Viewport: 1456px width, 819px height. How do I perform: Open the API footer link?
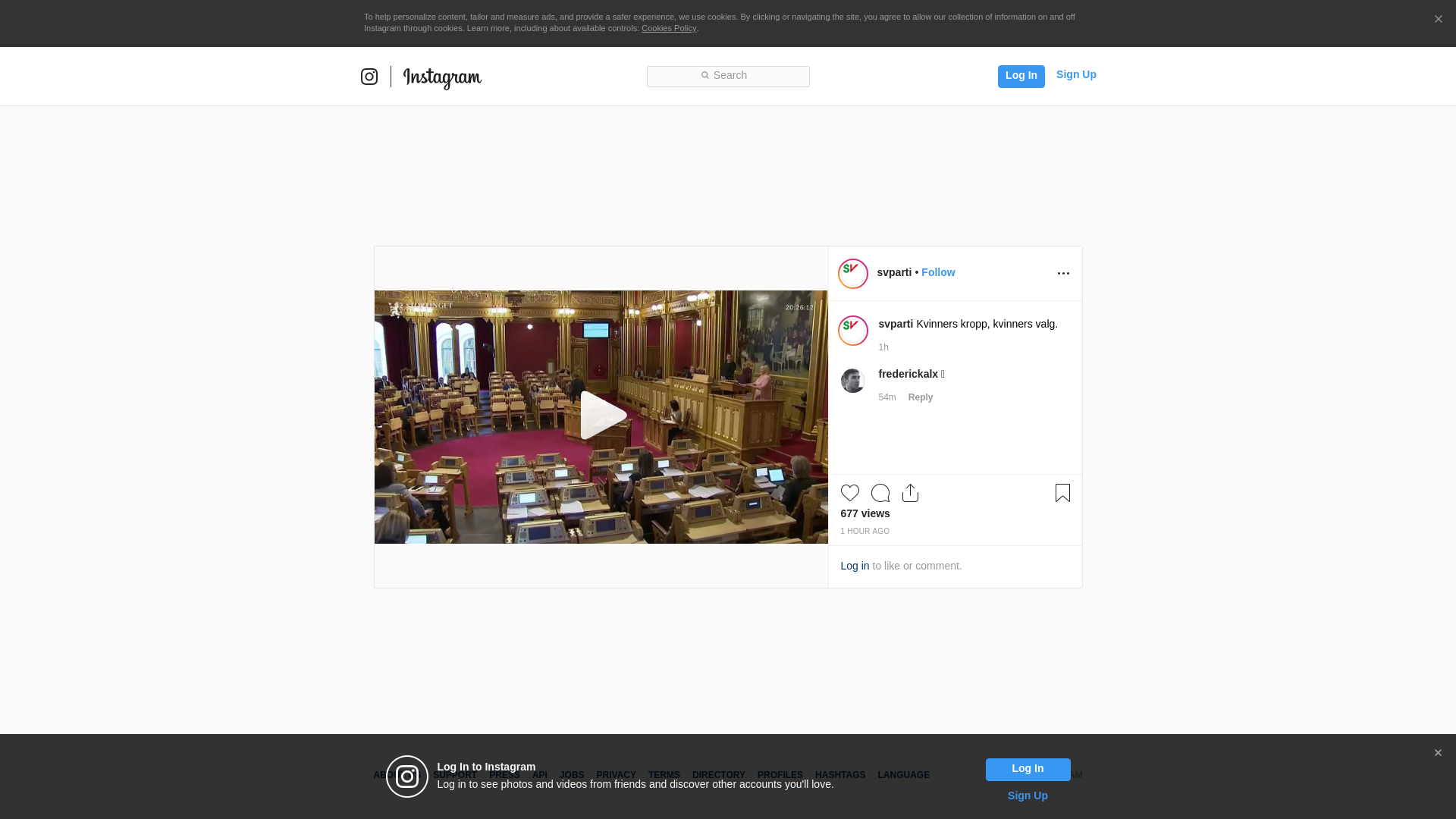pyautogui.click(x=540, y=775)
